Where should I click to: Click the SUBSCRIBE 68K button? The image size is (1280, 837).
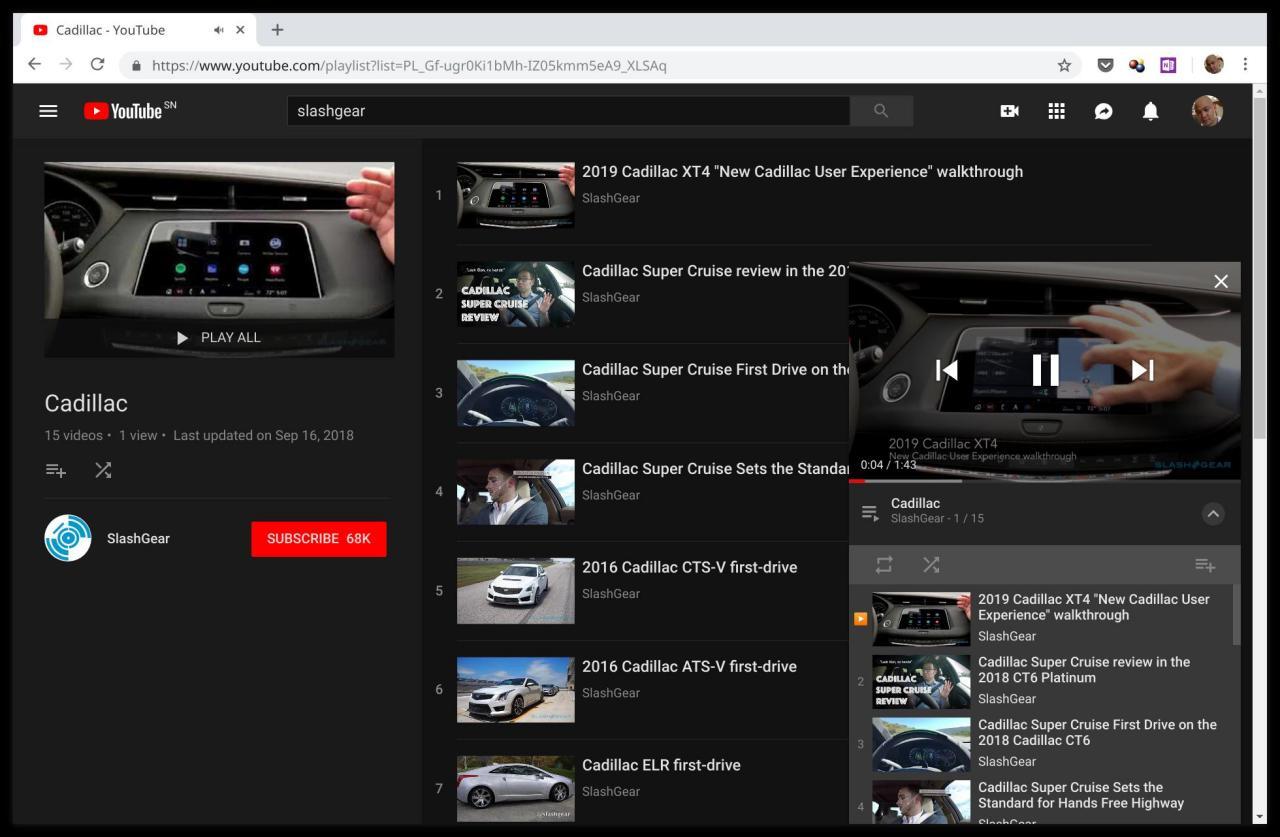318,538
